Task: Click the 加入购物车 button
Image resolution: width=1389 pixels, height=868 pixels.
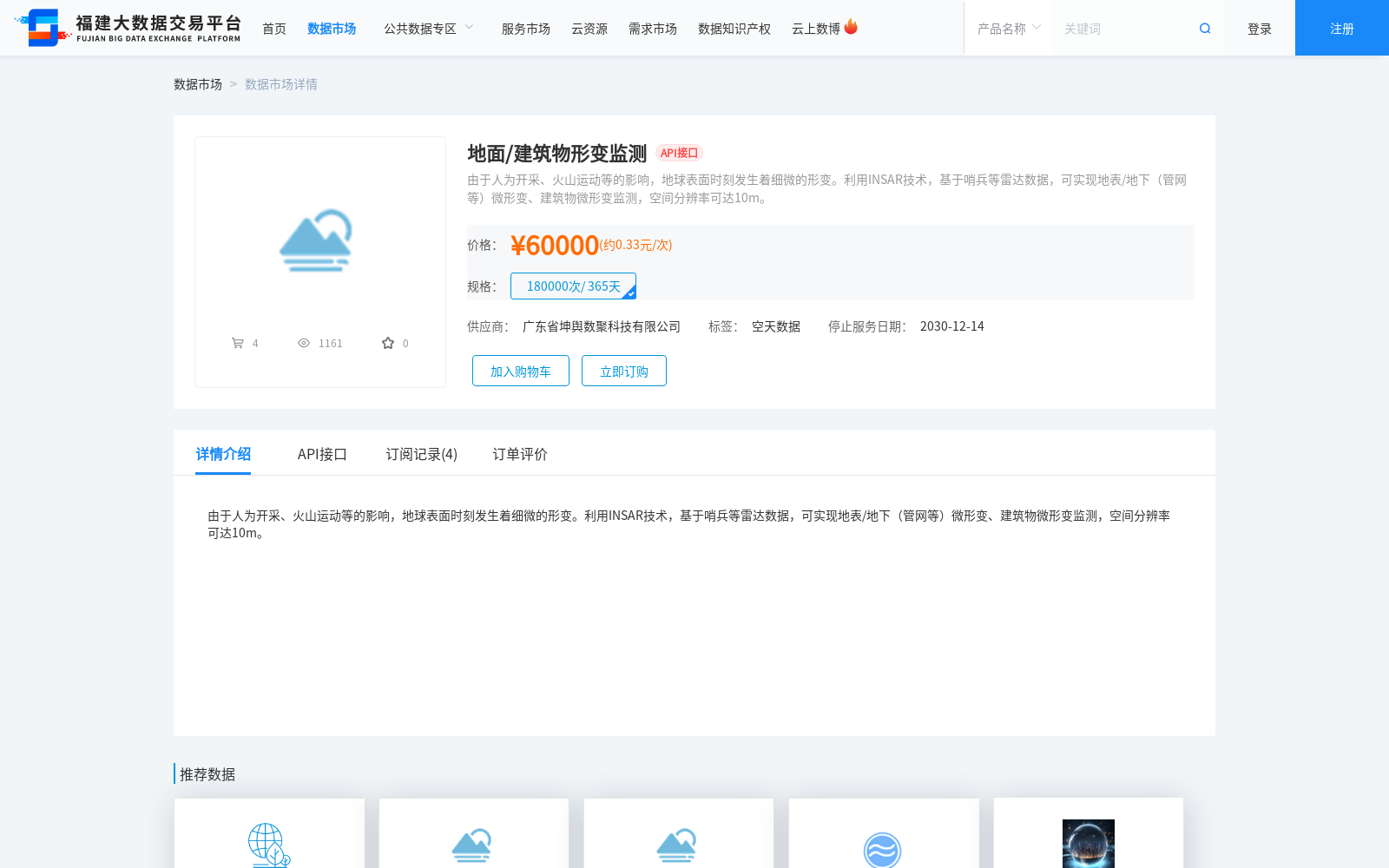Action: [521, 371]
